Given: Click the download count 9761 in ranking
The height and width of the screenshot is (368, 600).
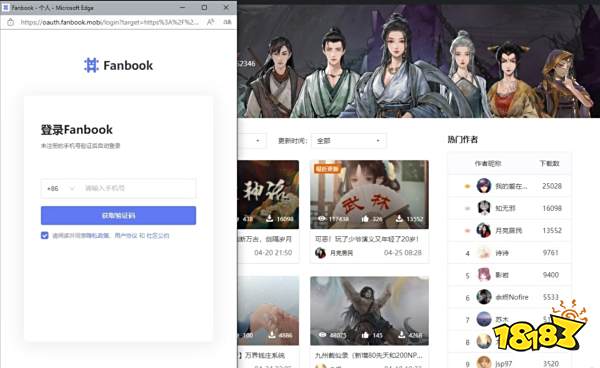Looking at the screenshot, I should pyautogui.click(x=551, y=252).
